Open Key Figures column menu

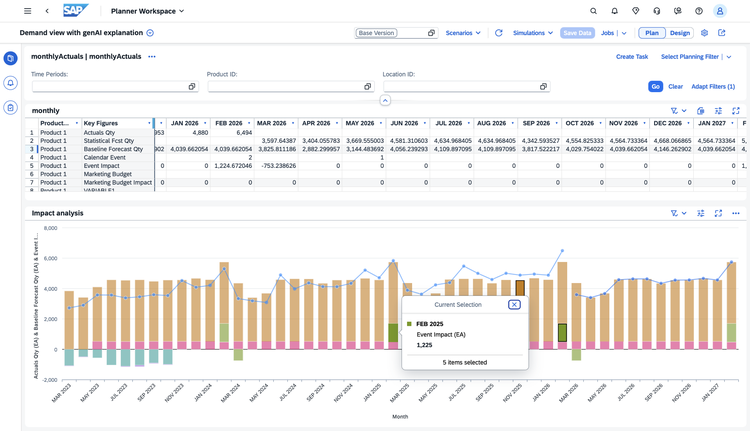(149, 123)
